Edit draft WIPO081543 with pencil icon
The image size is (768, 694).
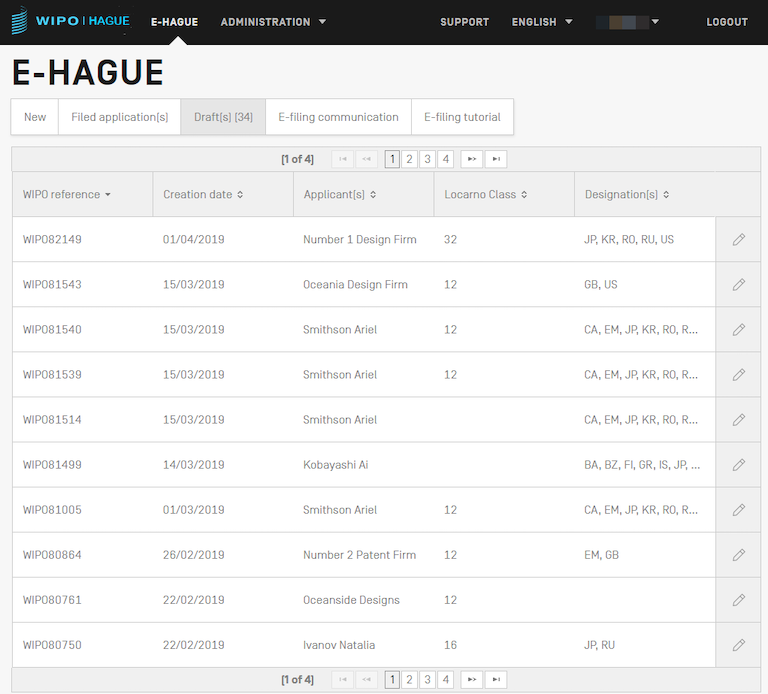(x=738, y=285)
